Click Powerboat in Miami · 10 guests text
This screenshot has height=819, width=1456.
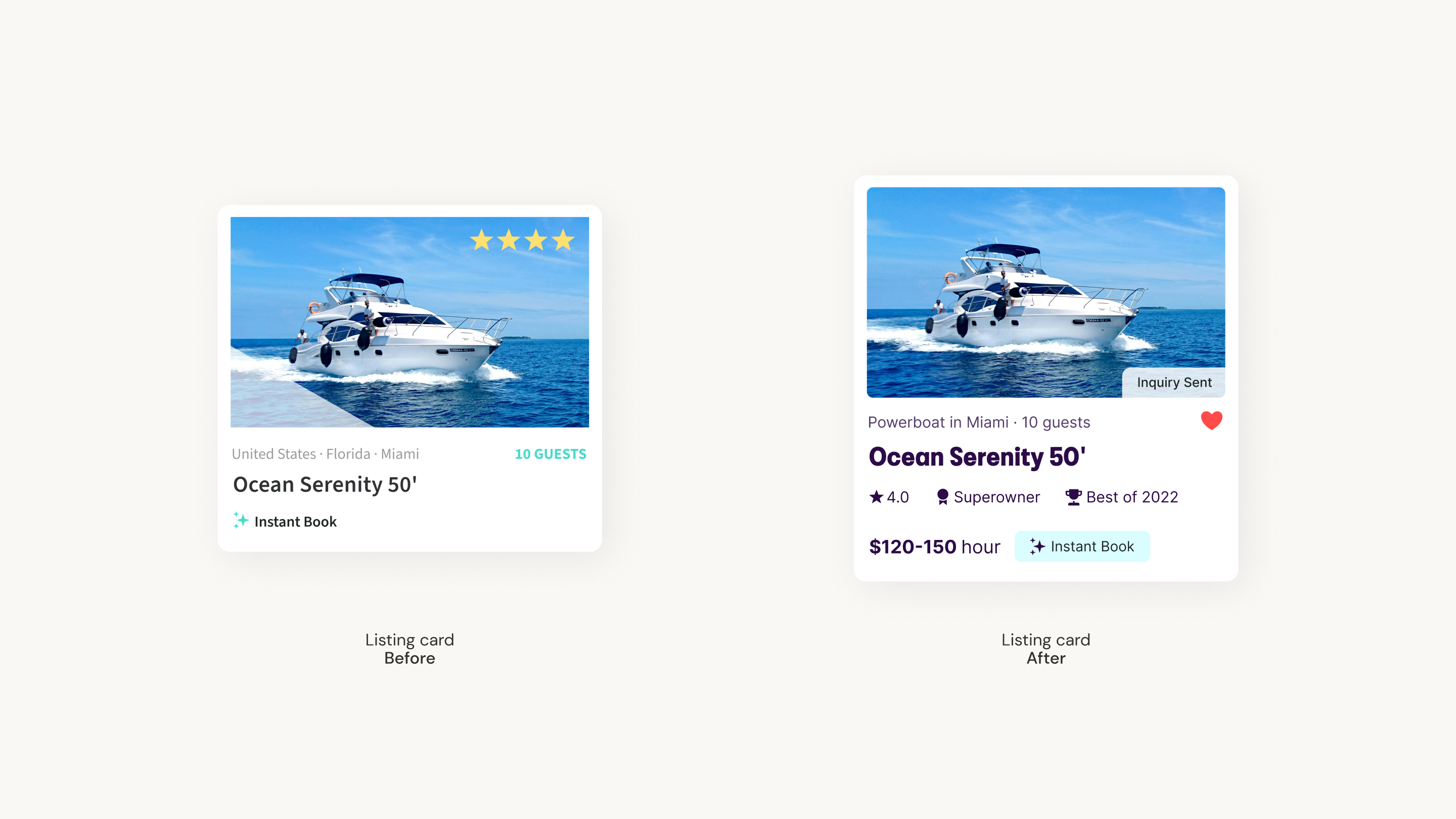tap(979, 422)
